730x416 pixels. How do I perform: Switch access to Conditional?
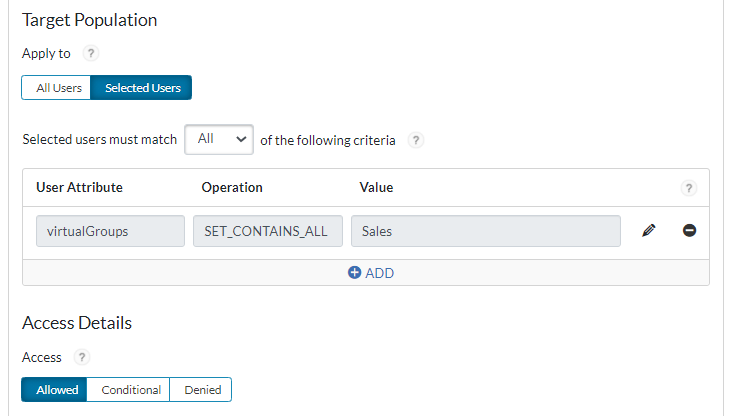(x=130, y=390)
